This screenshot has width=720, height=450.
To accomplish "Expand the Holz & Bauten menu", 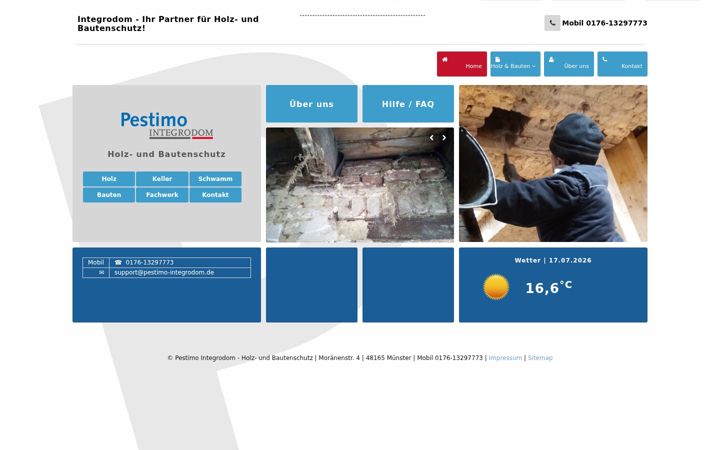I will 515,64.
